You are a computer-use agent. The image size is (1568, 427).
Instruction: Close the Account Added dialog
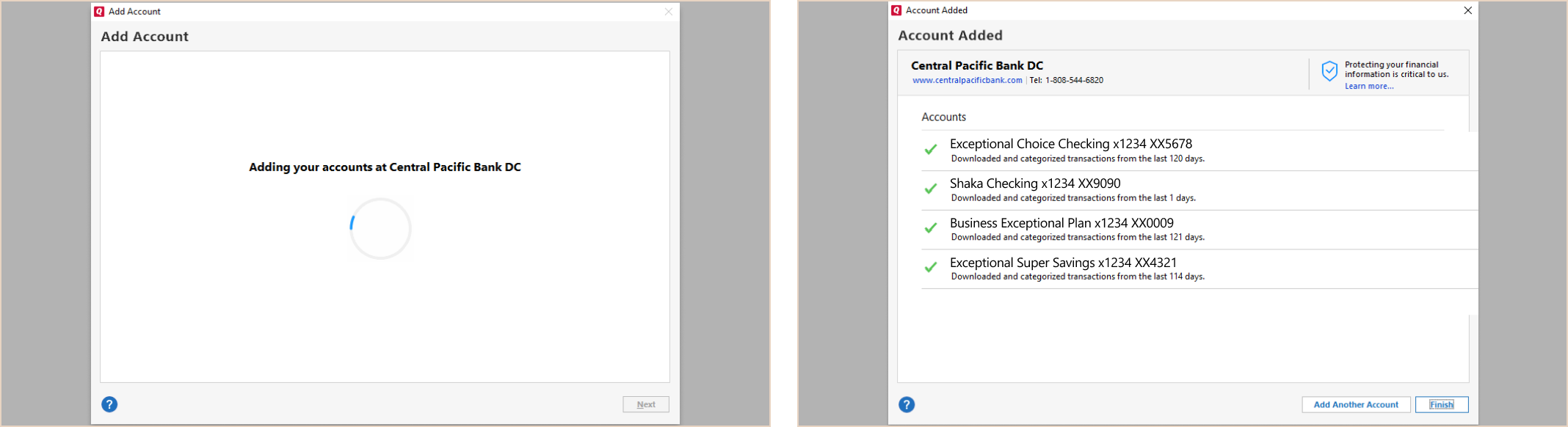(1467, 10)
